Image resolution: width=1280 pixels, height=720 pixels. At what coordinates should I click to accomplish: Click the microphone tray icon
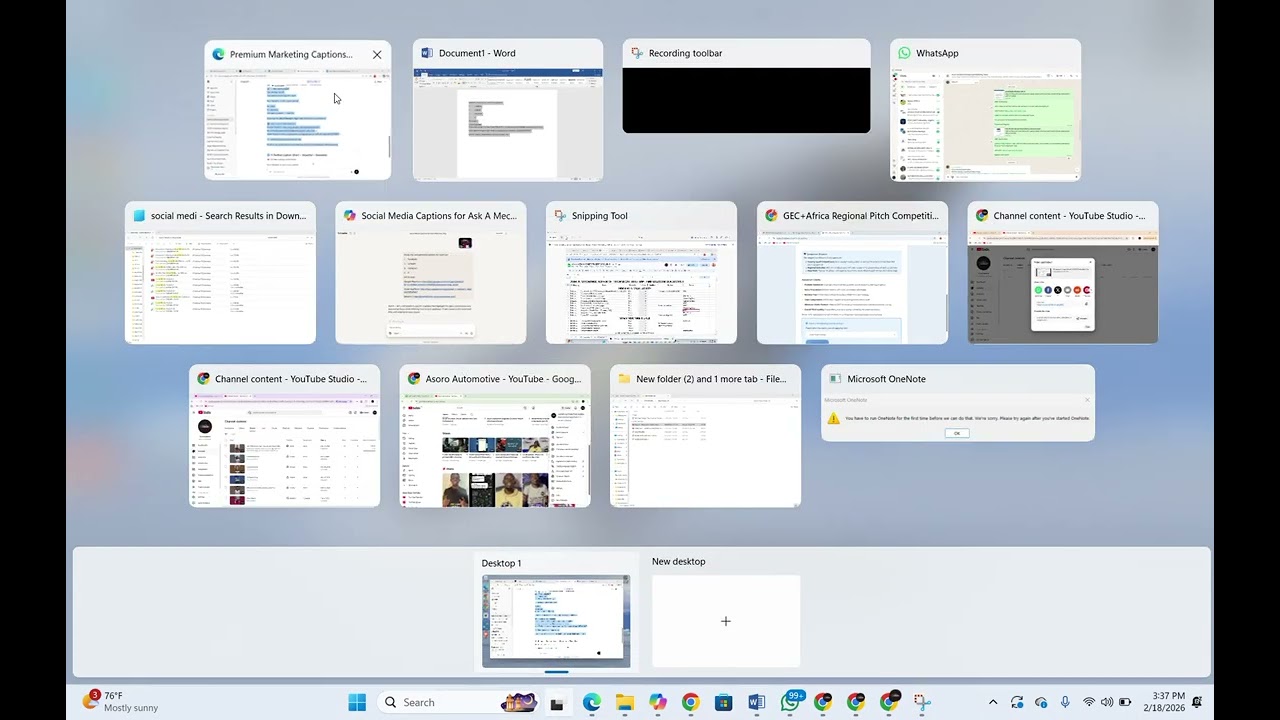1065,702
